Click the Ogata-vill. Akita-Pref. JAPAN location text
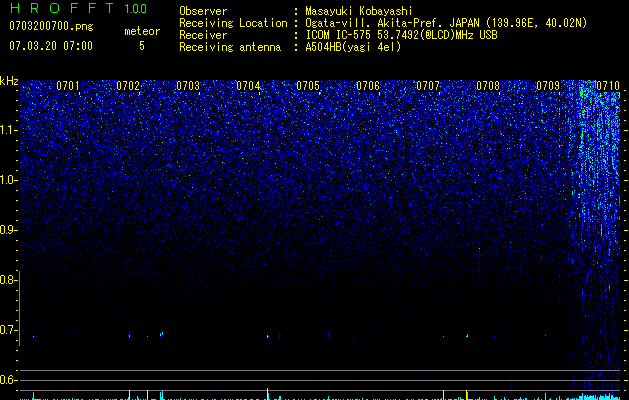Screen dimensions: 629x400 446,23
